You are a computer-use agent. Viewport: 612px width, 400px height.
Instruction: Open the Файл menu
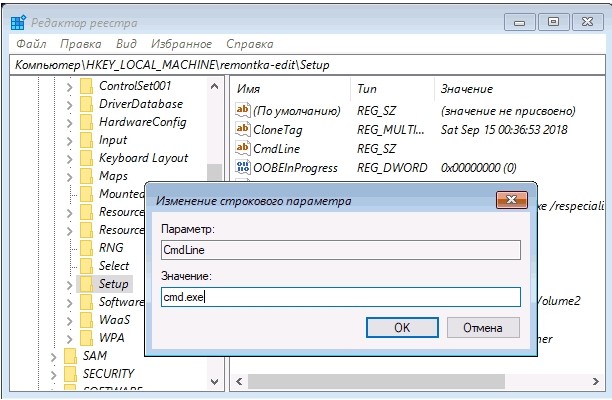tap(31, 44)
